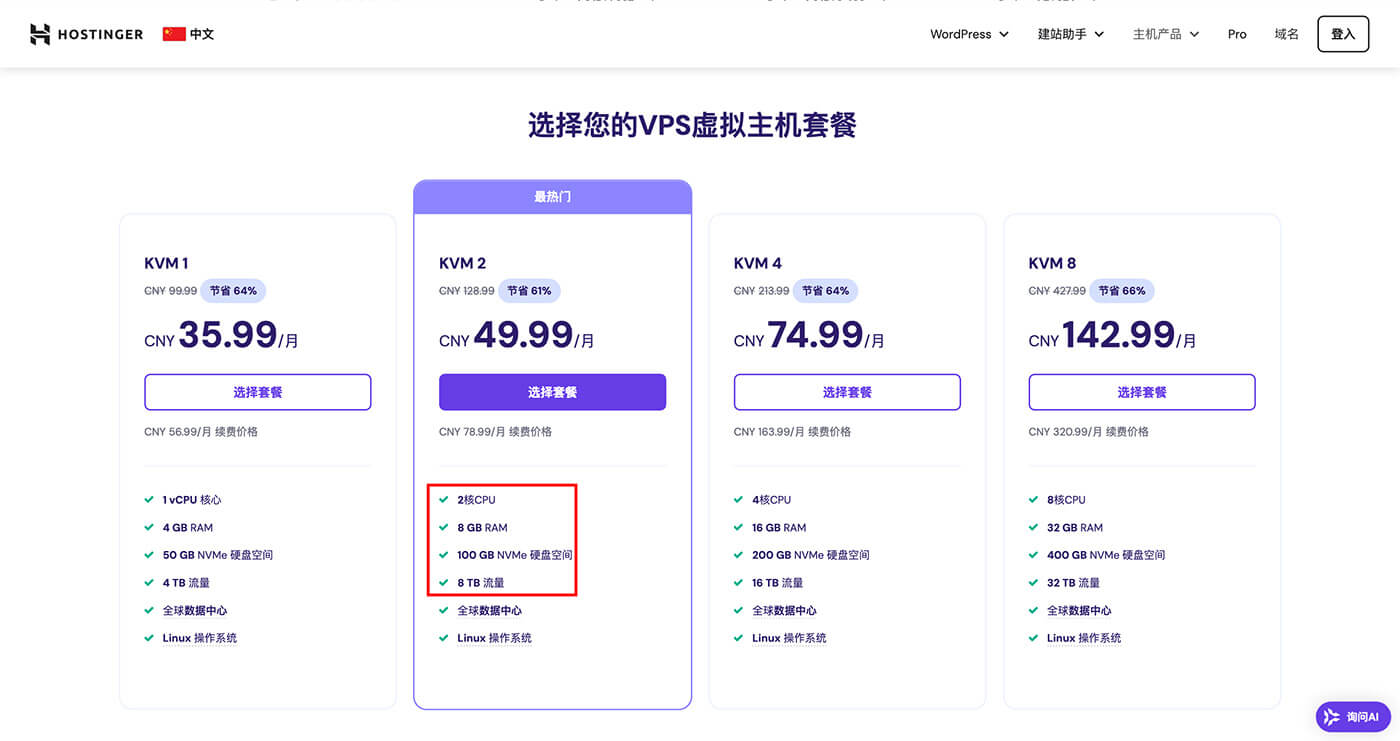Click Linux 操作系统 under KVM 1
1400x741 pixels.
tap(200, 638)
